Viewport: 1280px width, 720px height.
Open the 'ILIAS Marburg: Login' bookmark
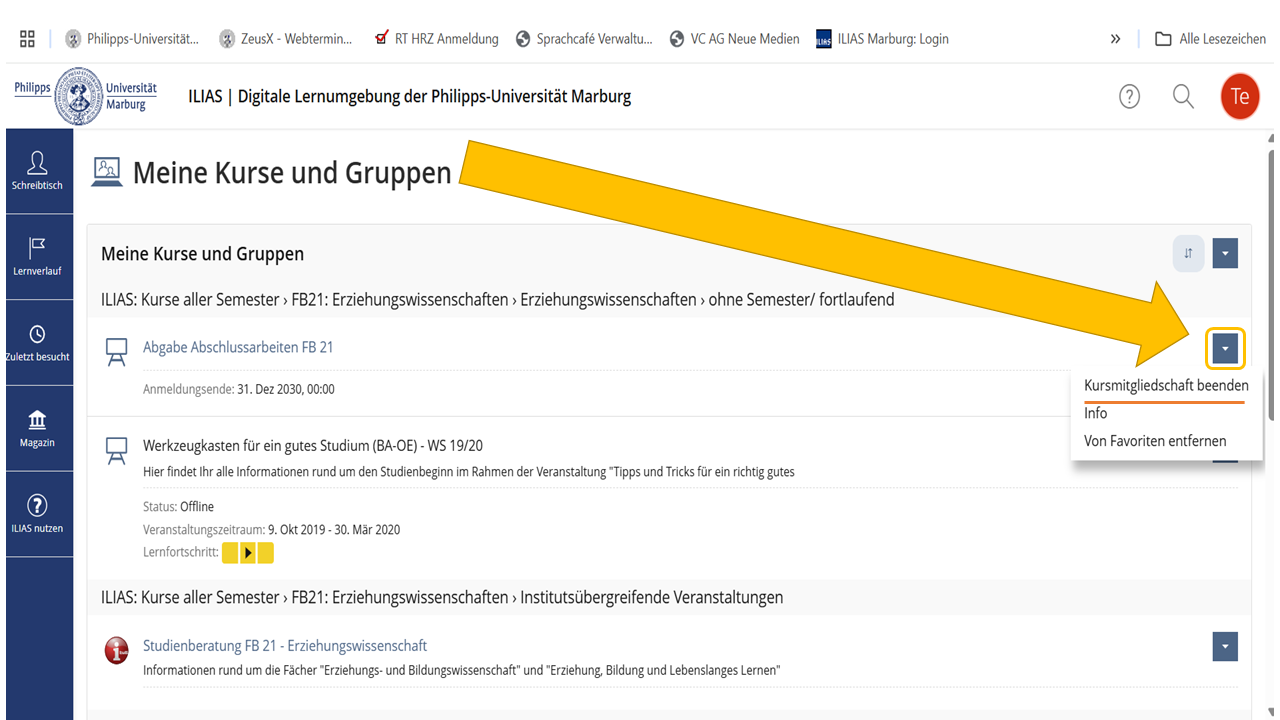click(x=882, y=39)
